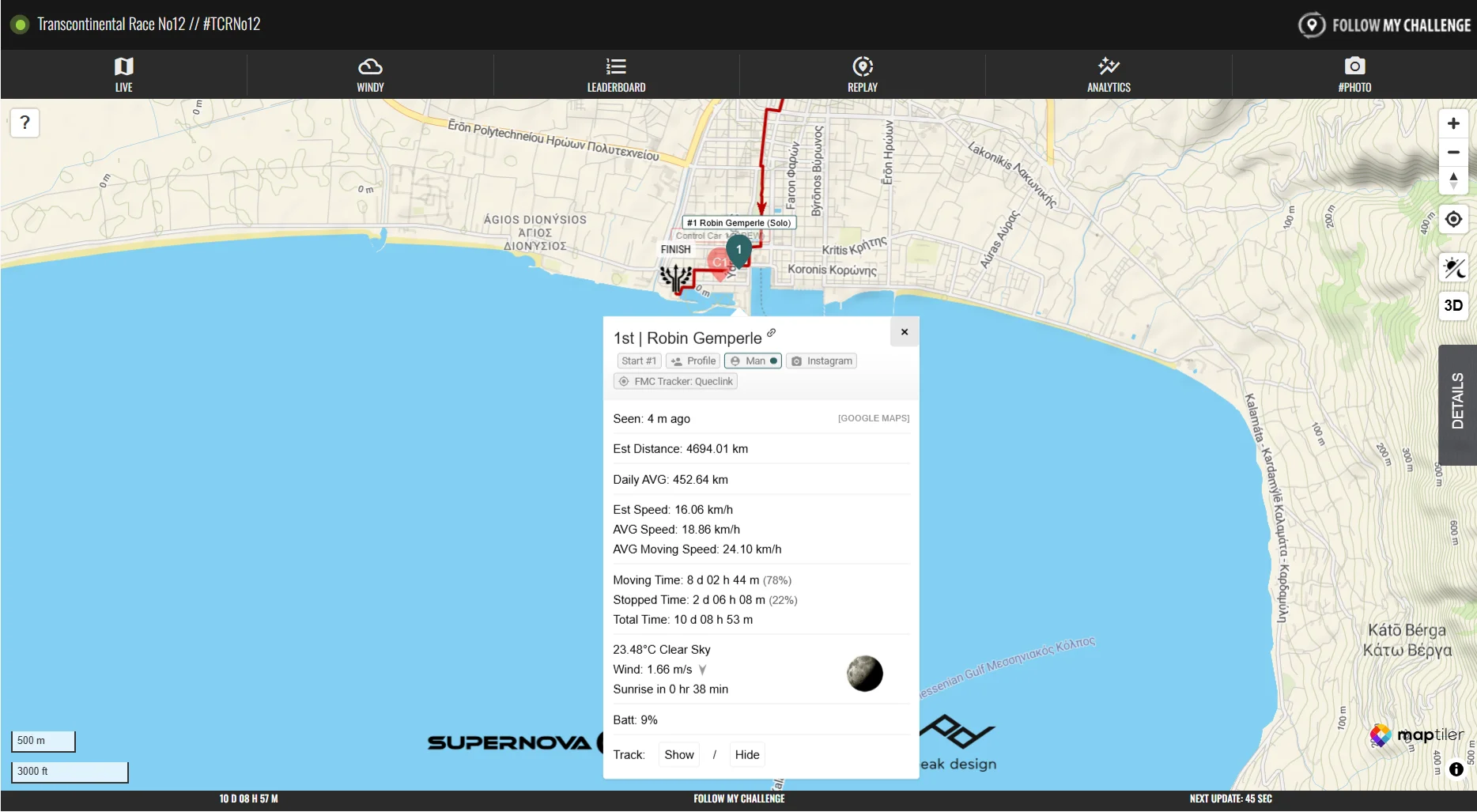Open the Replay tab

point(863,74)
